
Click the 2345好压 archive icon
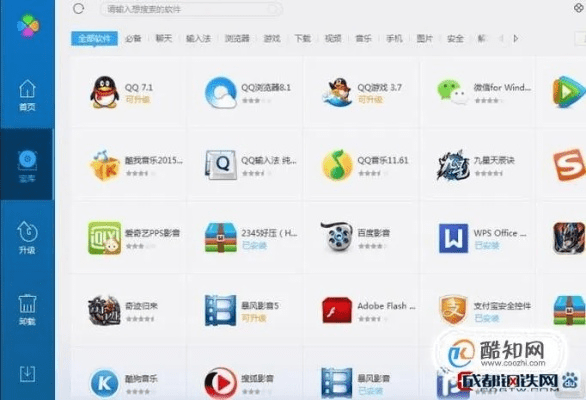220,238
